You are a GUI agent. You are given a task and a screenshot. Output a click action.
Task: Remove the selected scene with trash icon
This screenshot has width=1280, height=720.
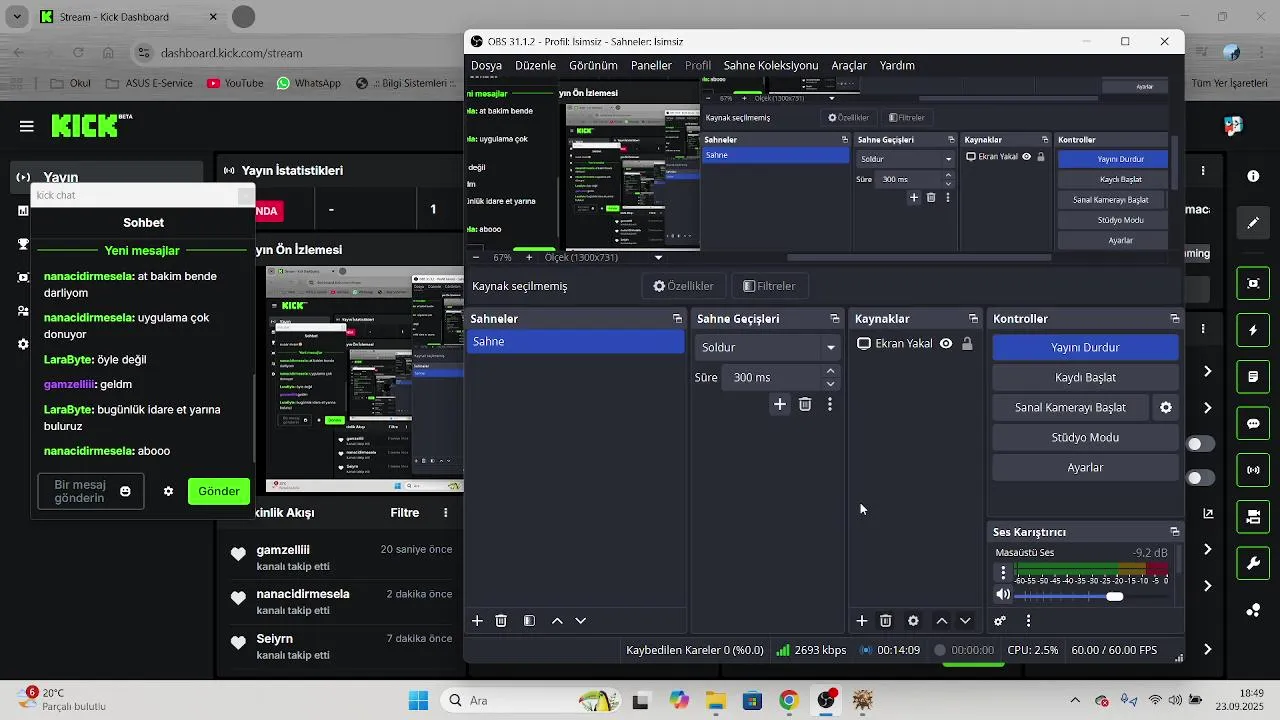click(x=501, y=621)
